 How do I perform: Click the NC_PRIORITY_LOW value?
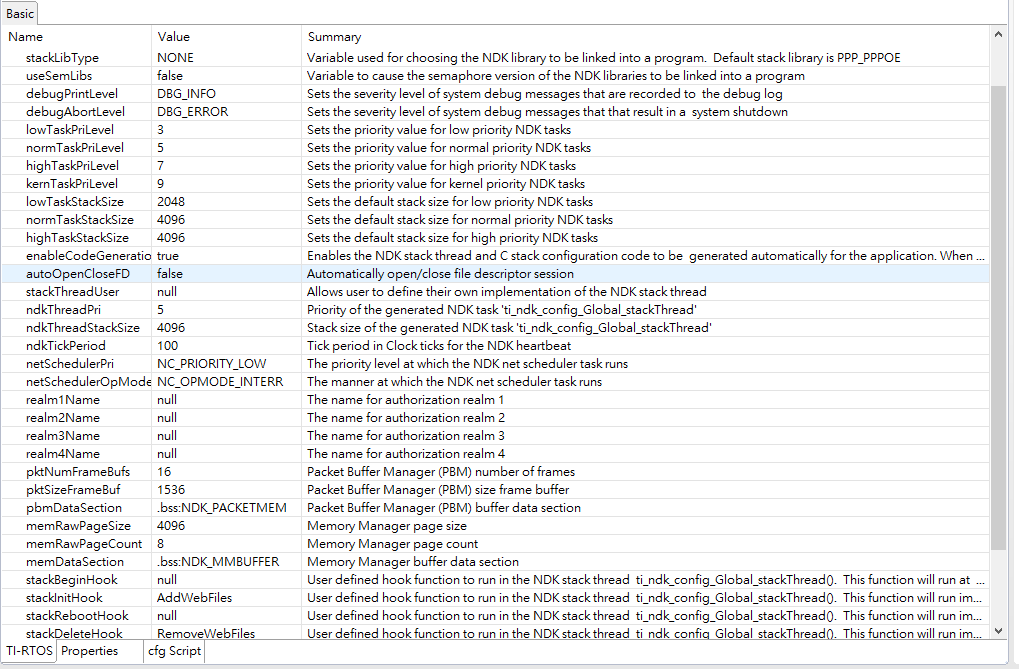(x=212, y=364)
